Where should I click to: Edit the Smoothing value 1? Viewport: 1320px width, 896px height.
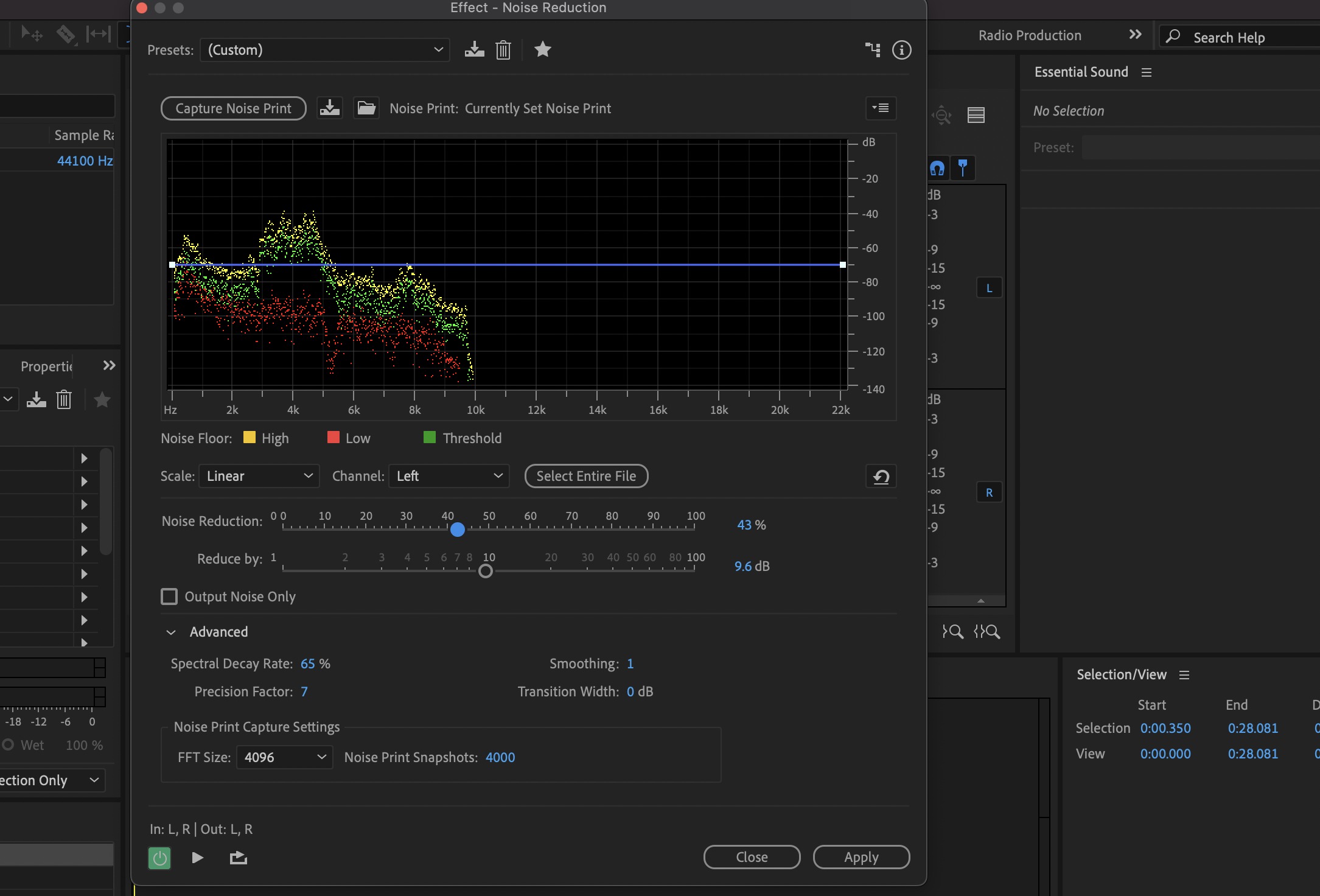pos(630,663)
